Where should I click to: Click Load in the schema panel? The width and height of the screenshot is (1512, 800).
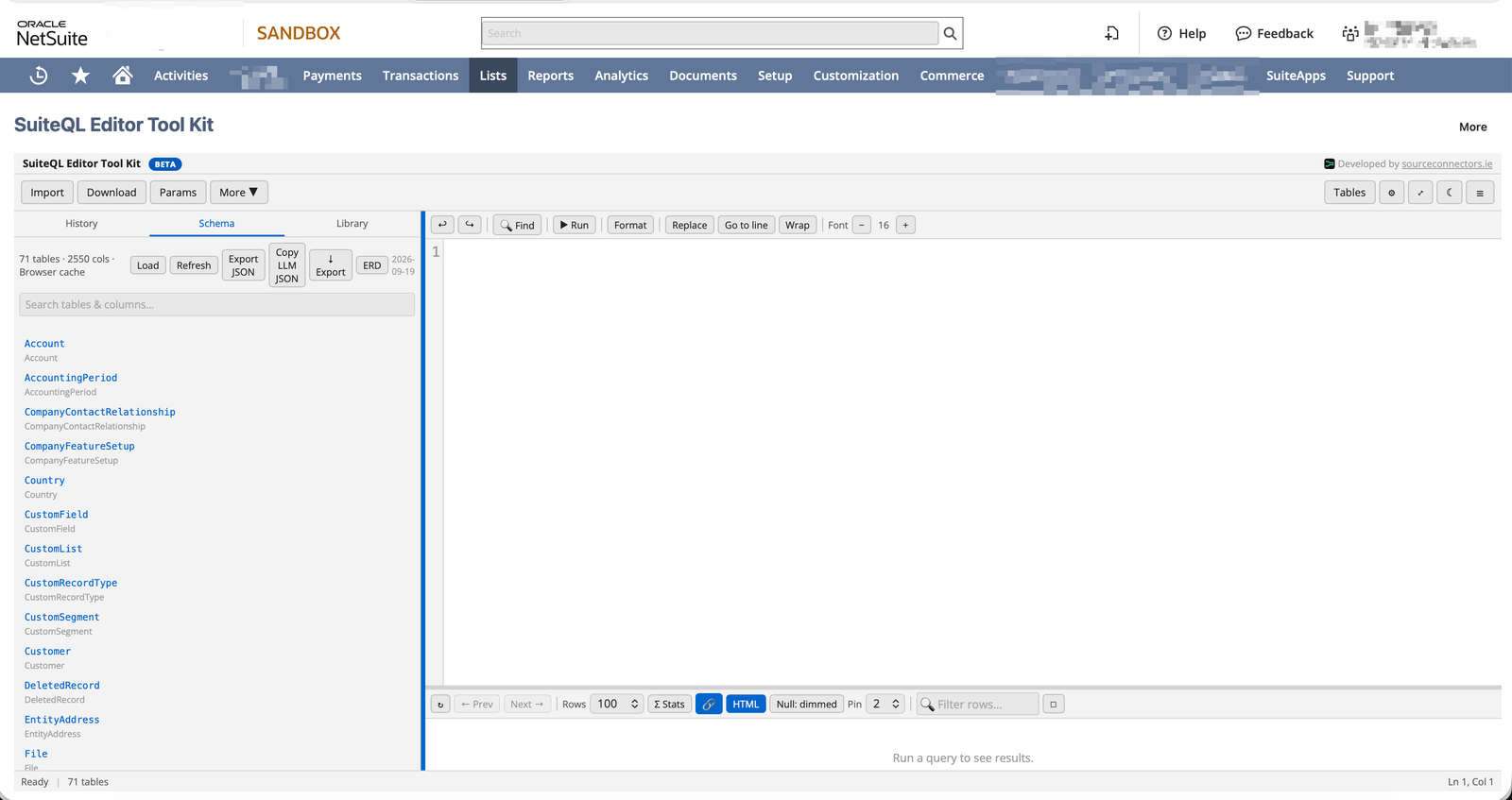tap(148, 265)
